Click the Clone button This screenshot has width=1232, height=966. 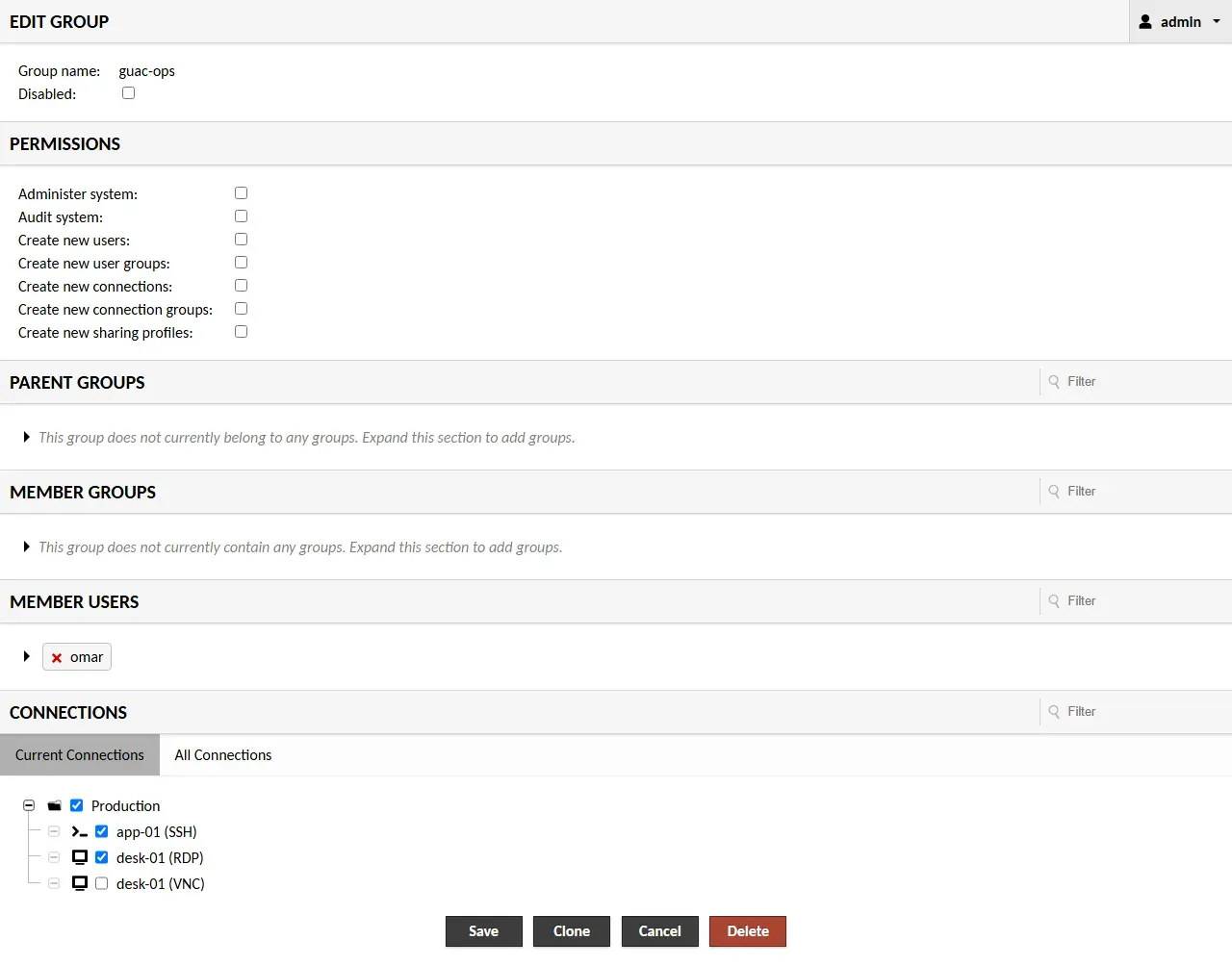[x=572, y=931]
